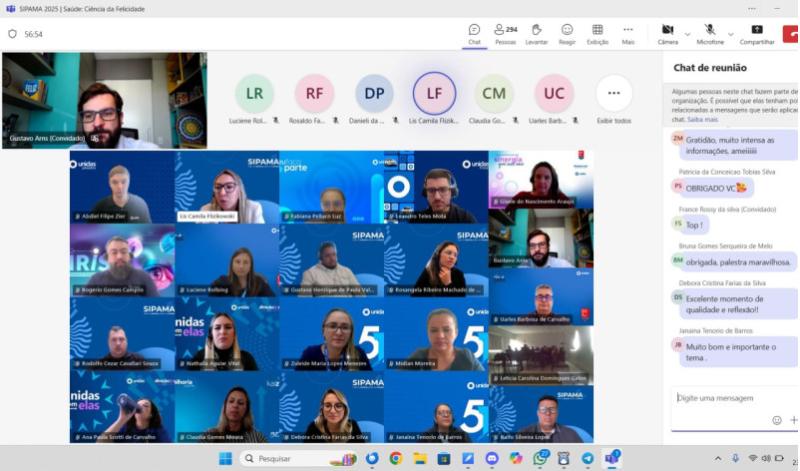Click the Teams taskbar icon

(x=612, y=458)
